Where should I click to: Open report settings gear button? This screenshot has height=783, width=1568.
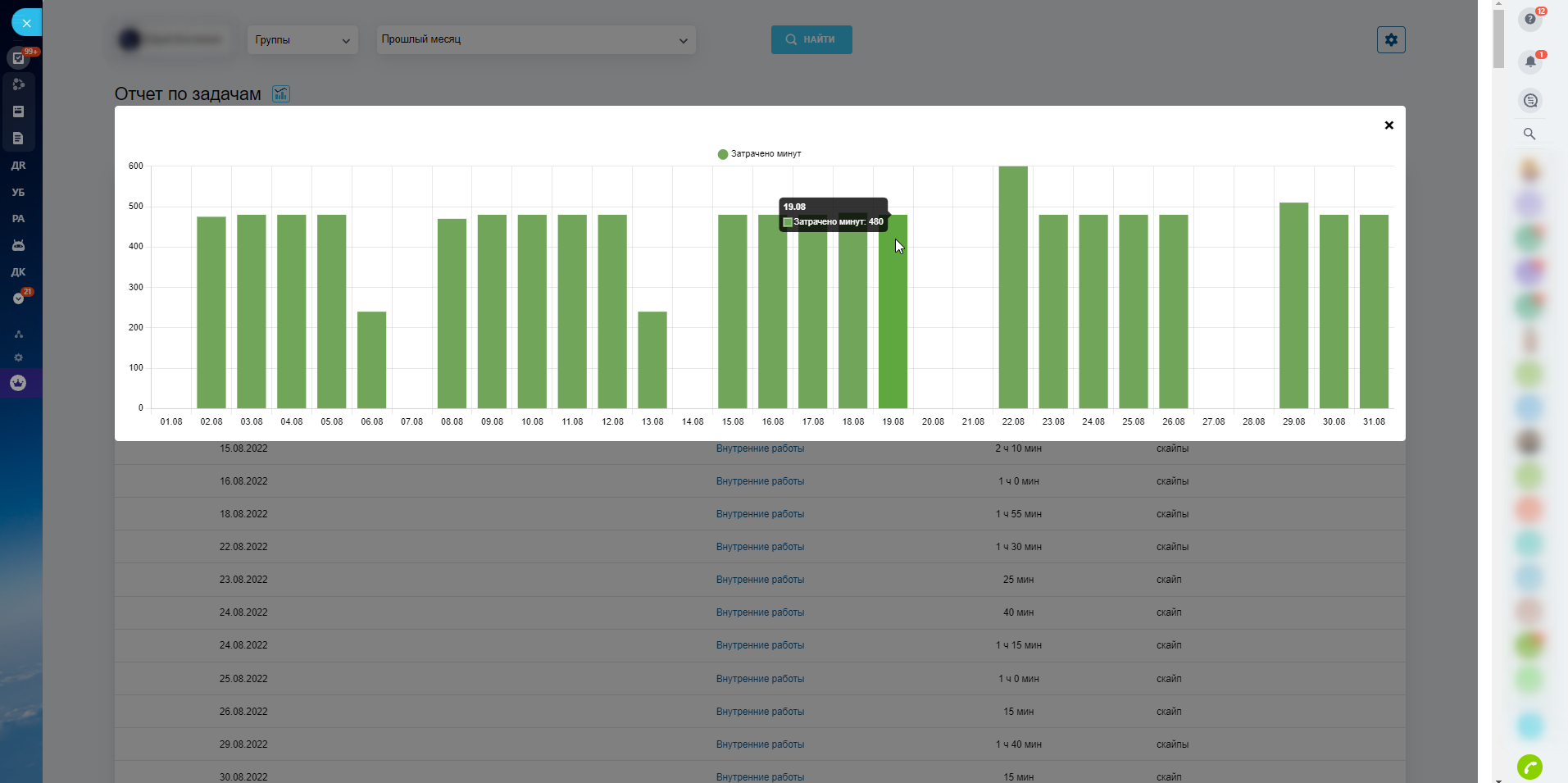(1390, 39)
